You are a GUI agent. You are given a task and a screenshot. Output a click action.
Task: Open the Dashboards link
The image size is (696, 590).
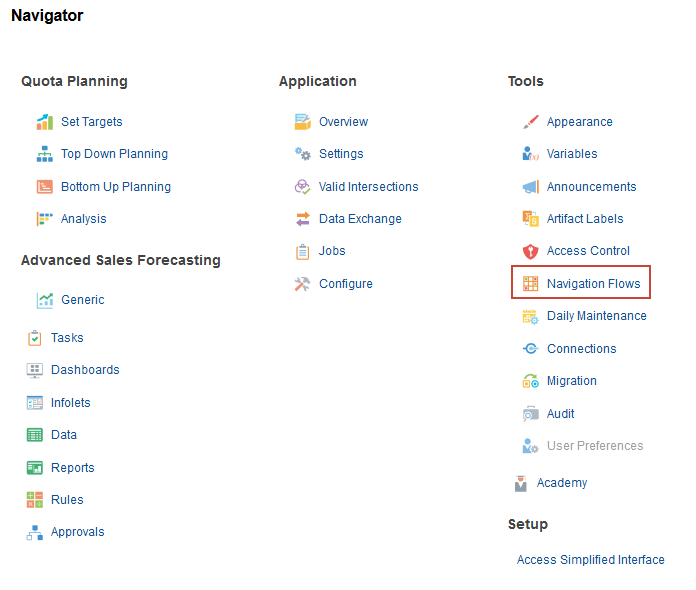click(85, 370)
